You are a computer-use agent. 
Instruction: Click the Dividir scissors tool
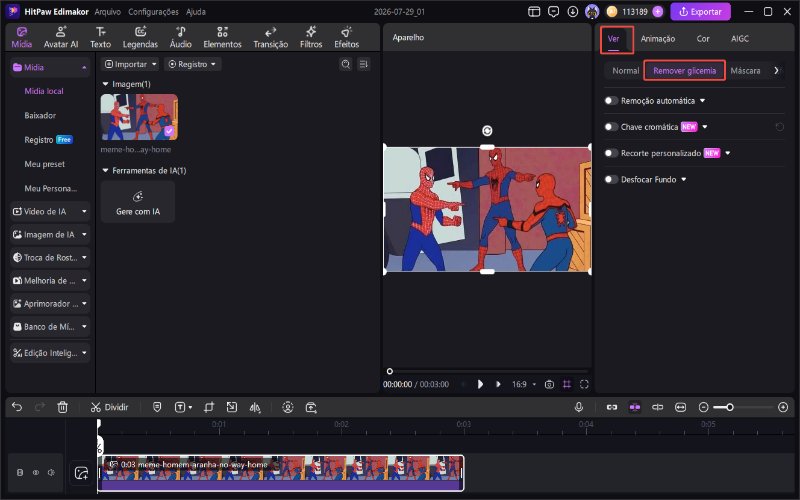[x=110, y=407]
